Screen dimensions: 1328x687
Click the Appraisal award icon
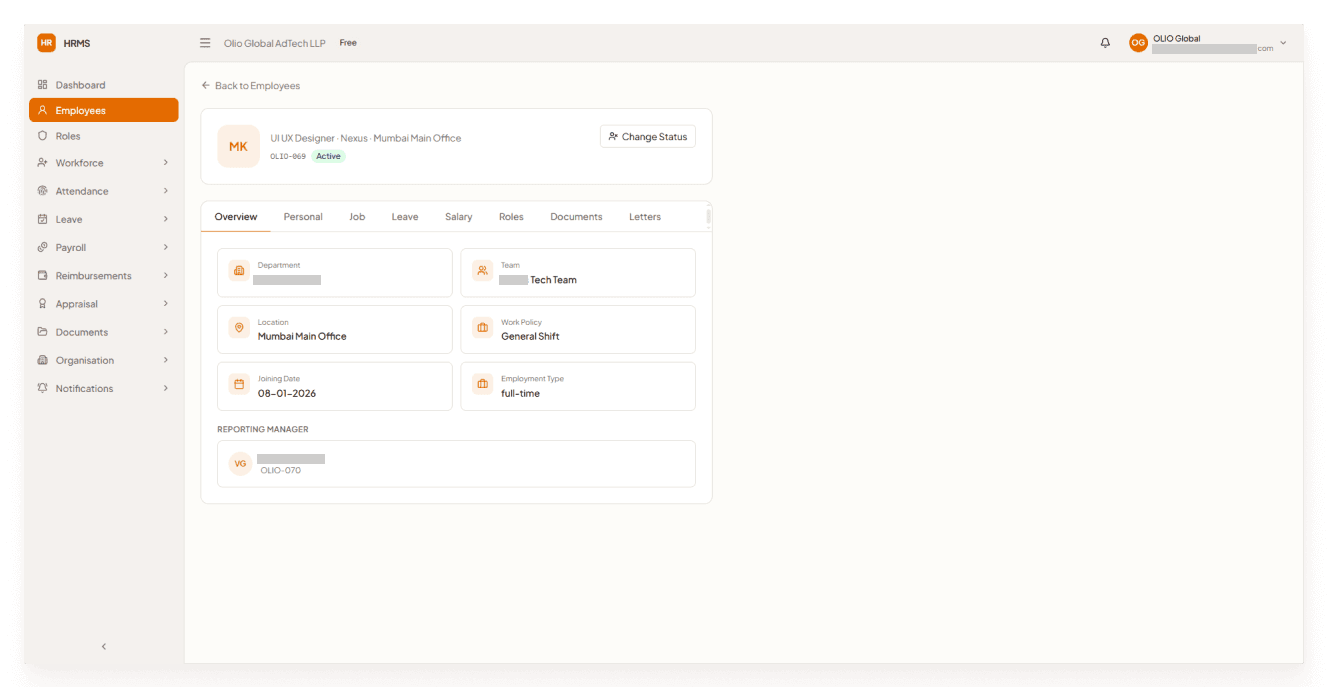(42, 304)
